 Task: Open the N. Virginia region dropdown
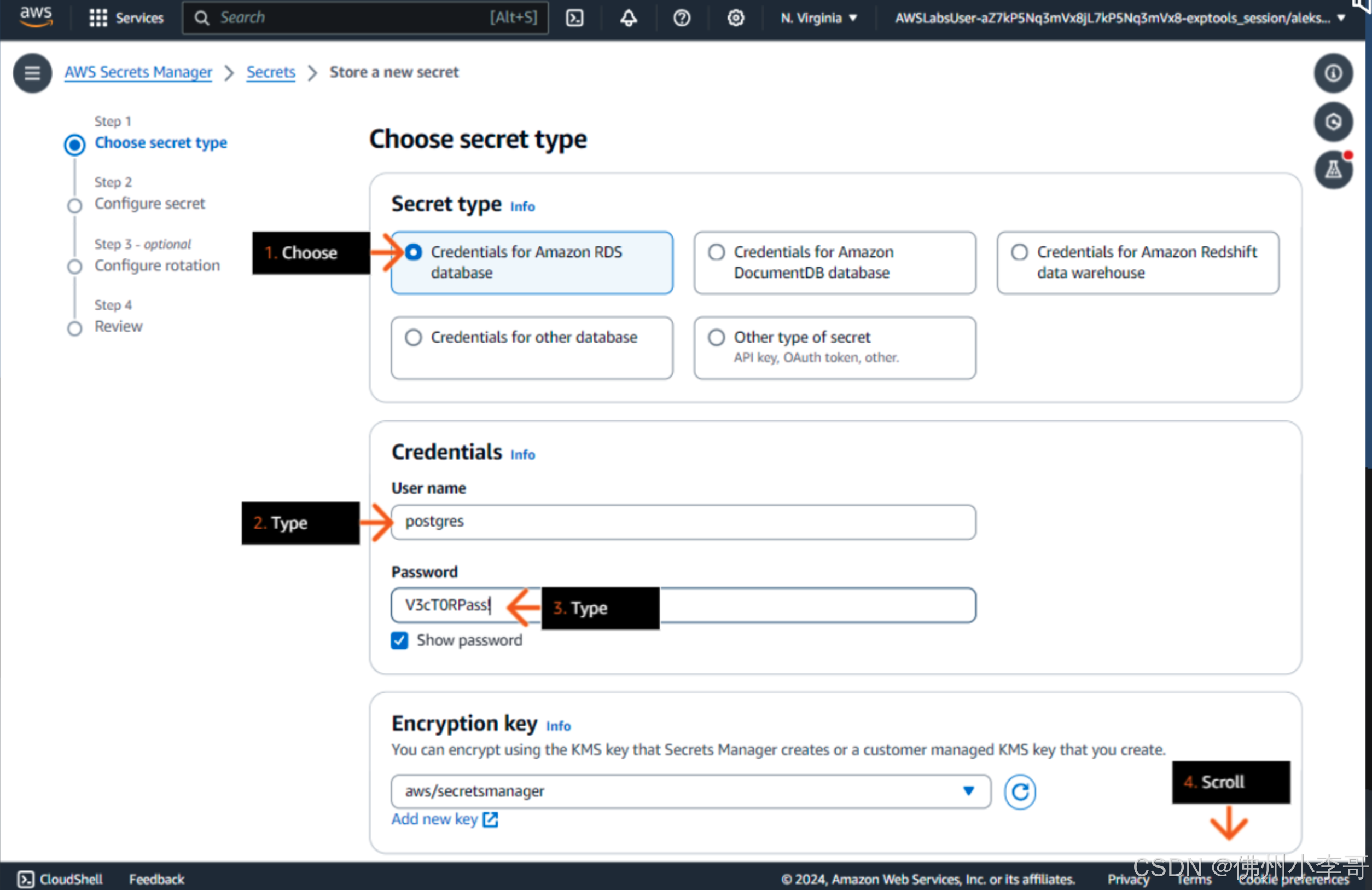(818, 18)
